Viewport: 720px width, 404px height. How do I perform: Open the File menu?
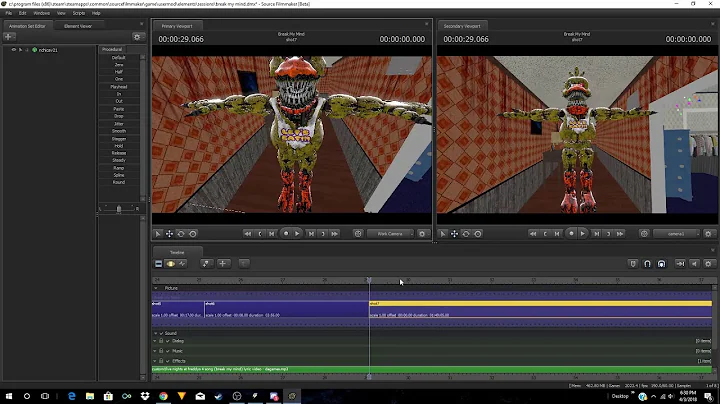(x=9, y=13)
